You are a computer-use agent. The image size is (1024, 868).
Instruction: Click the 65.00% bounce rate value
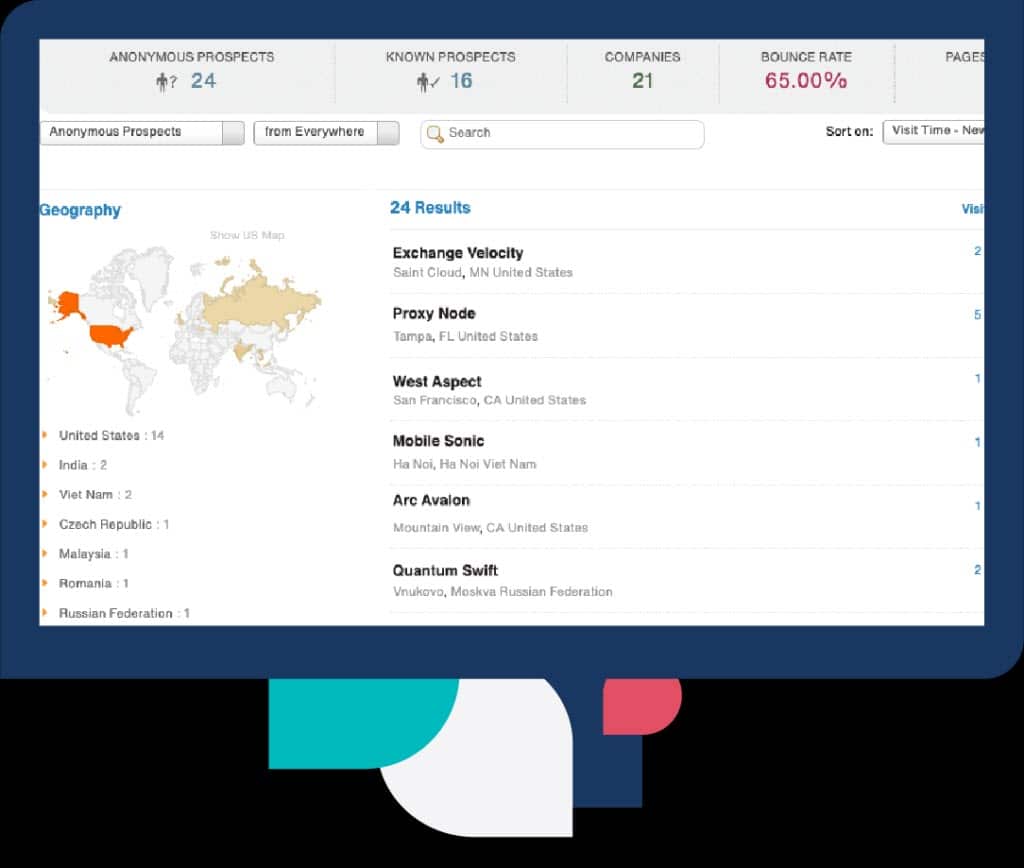[806, 81]
